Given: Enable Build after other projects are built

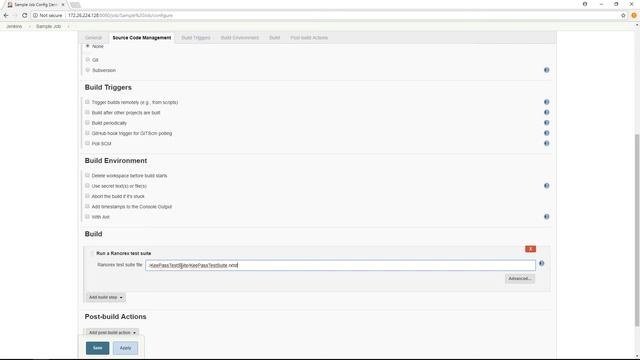Looking at the screenshot, I should (x=87, y=112).
